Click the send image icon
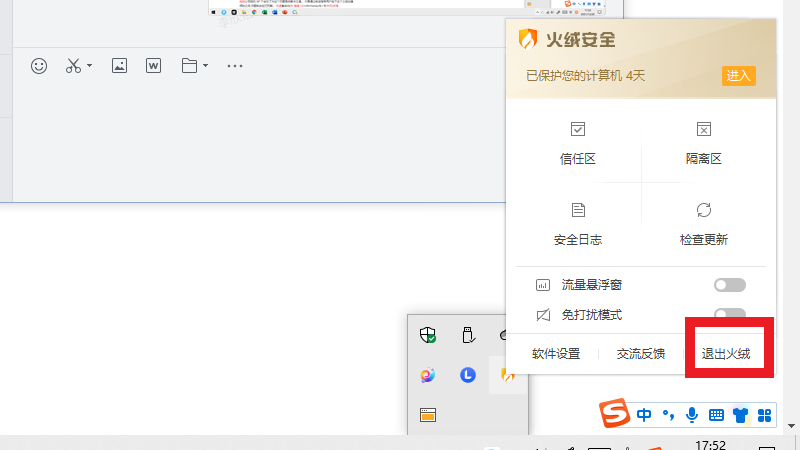The image size is (800, 450). [x=119, y=66]
